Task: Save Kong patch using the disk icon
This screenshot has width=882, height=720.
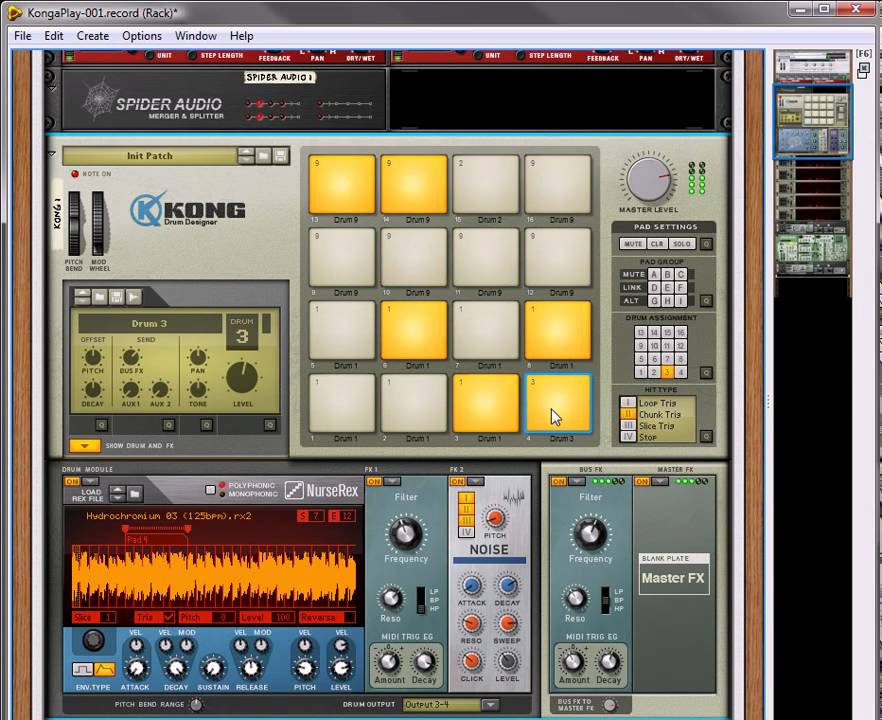Action: point(281,156)
